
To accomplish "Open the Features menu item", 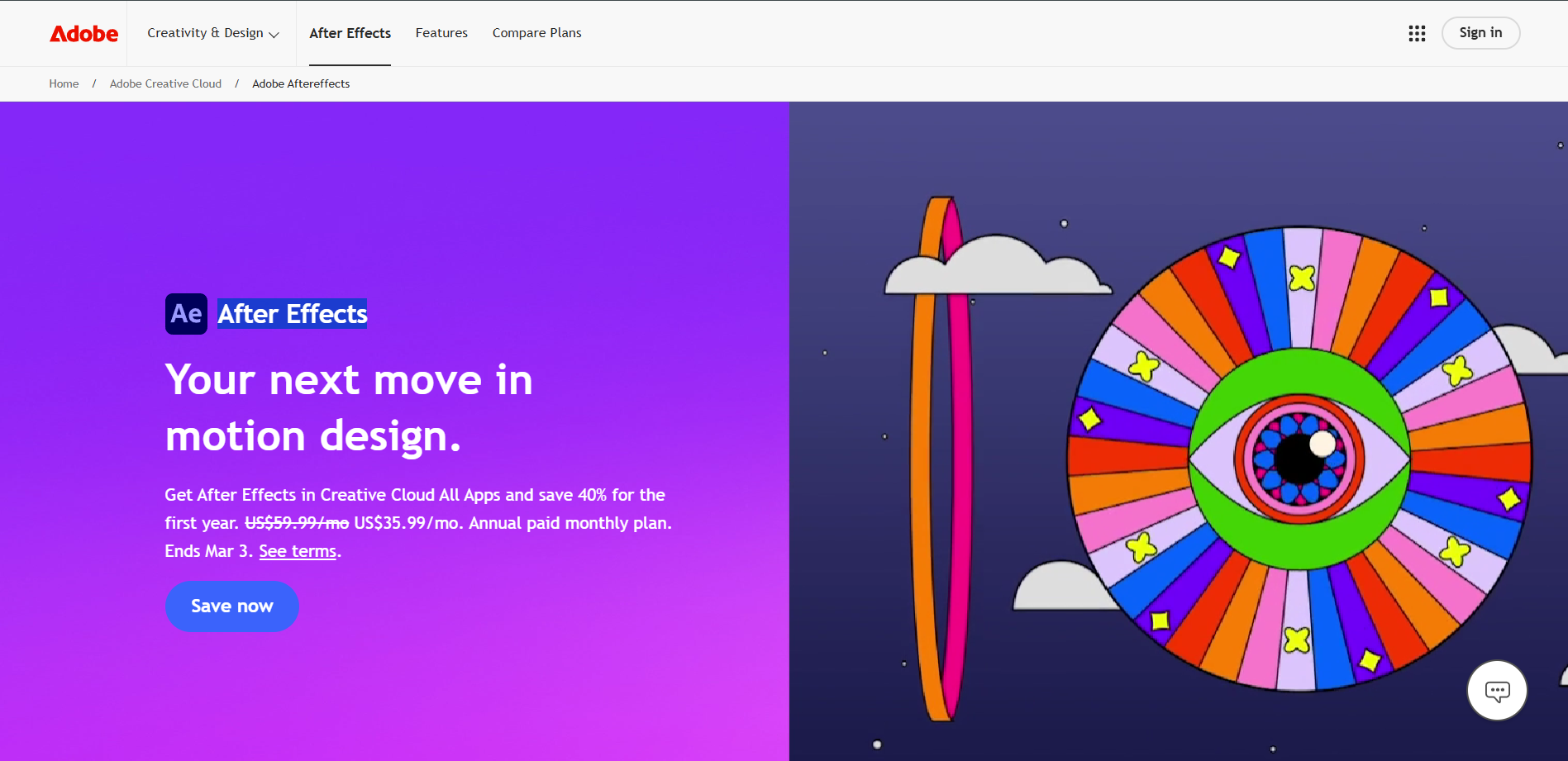I will (x=441, y=33).
